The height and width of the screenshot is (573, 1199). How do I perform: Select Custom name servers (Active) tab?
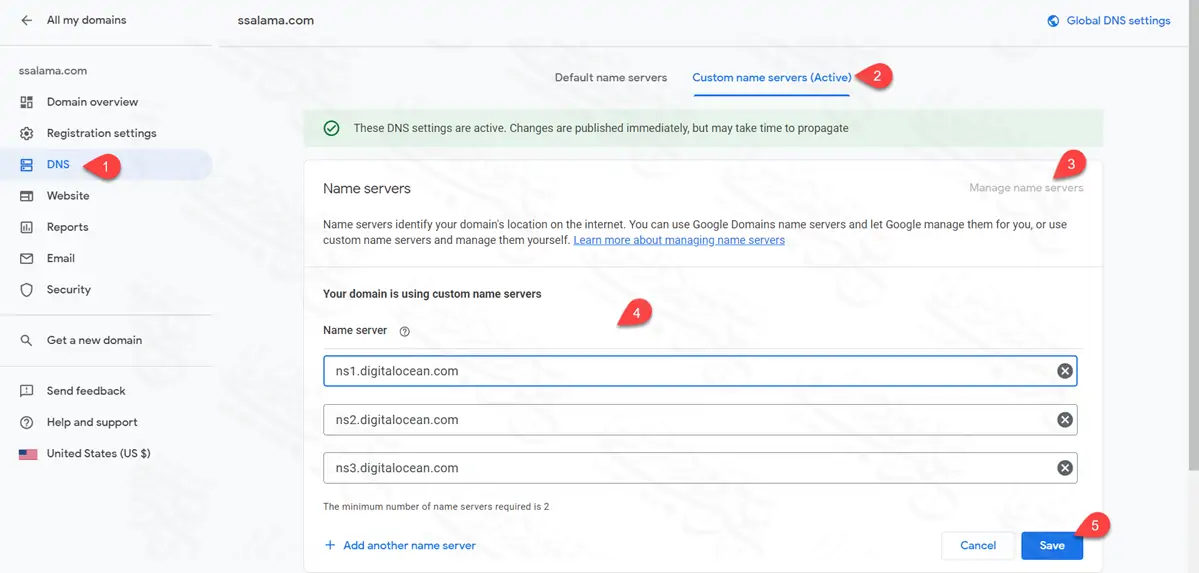(771, 78)
